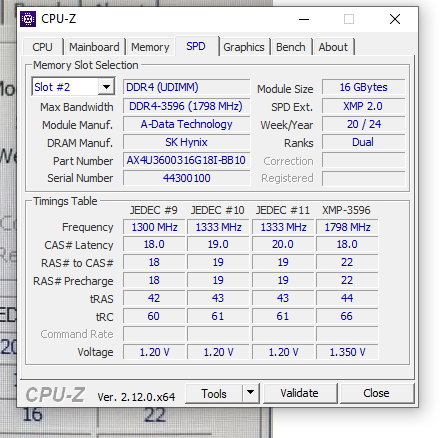Image resolution: width=443 pixels, height=438 pixels.
Task: Click the Tools button
Action: pyautogui.click(x=214, y=393)
